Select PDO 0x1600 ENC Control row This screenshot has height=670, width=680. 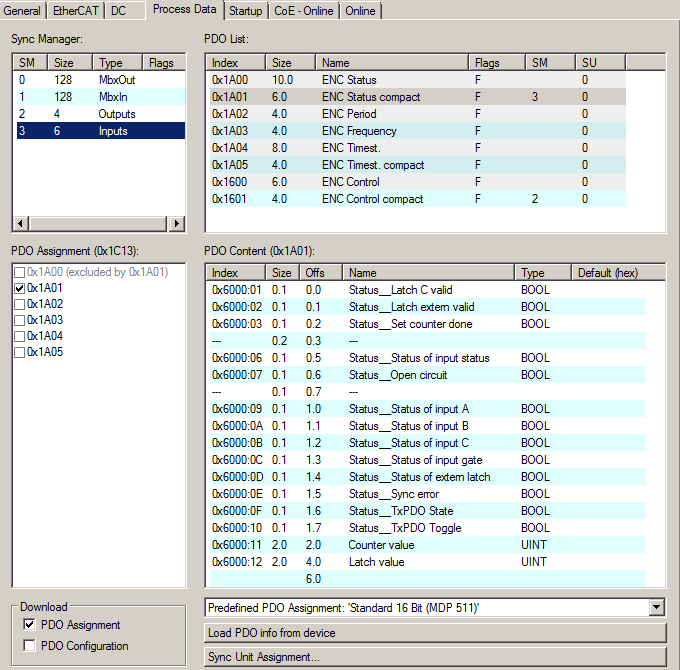(x=418, y=182)
